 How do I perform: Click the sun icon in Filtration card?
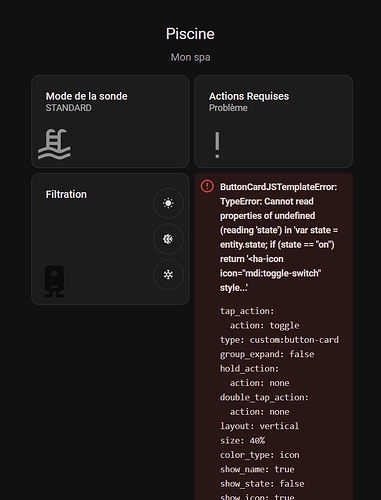pyautogui.click(x=168, y=203)
